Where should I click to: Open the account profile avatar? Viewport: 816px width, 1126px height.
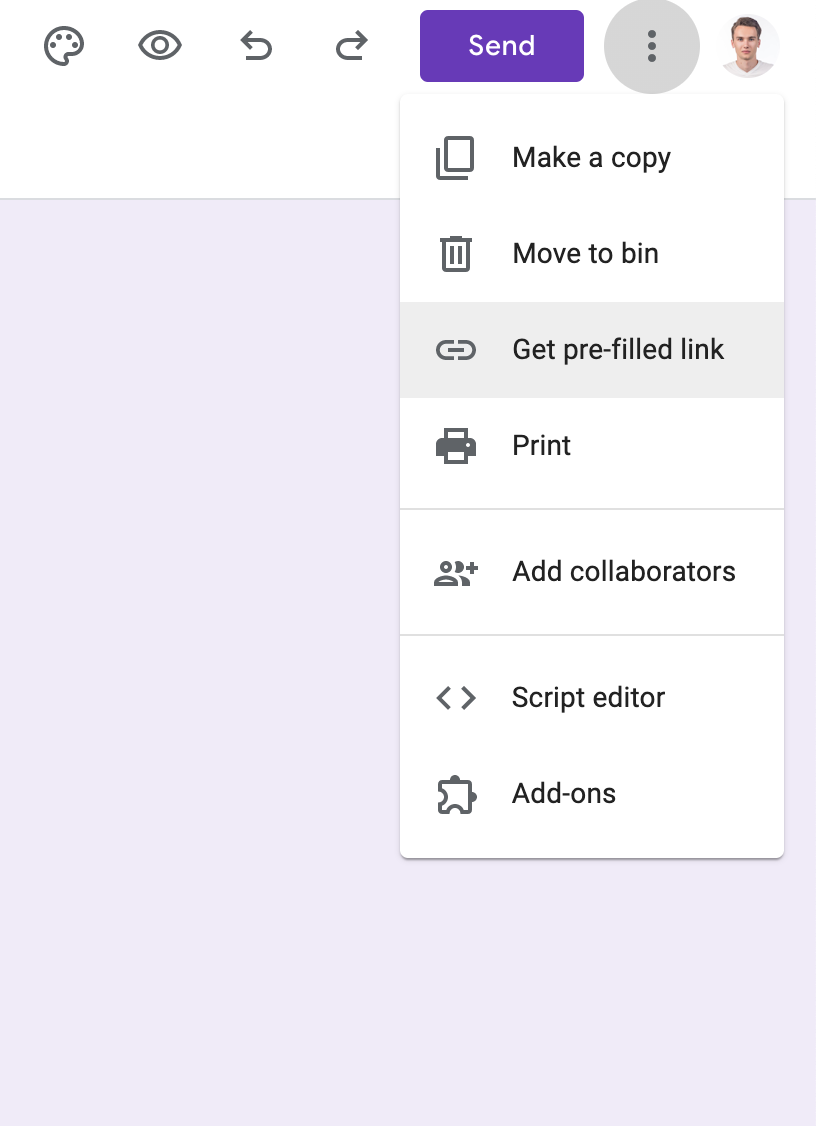[x=748, y=46]
